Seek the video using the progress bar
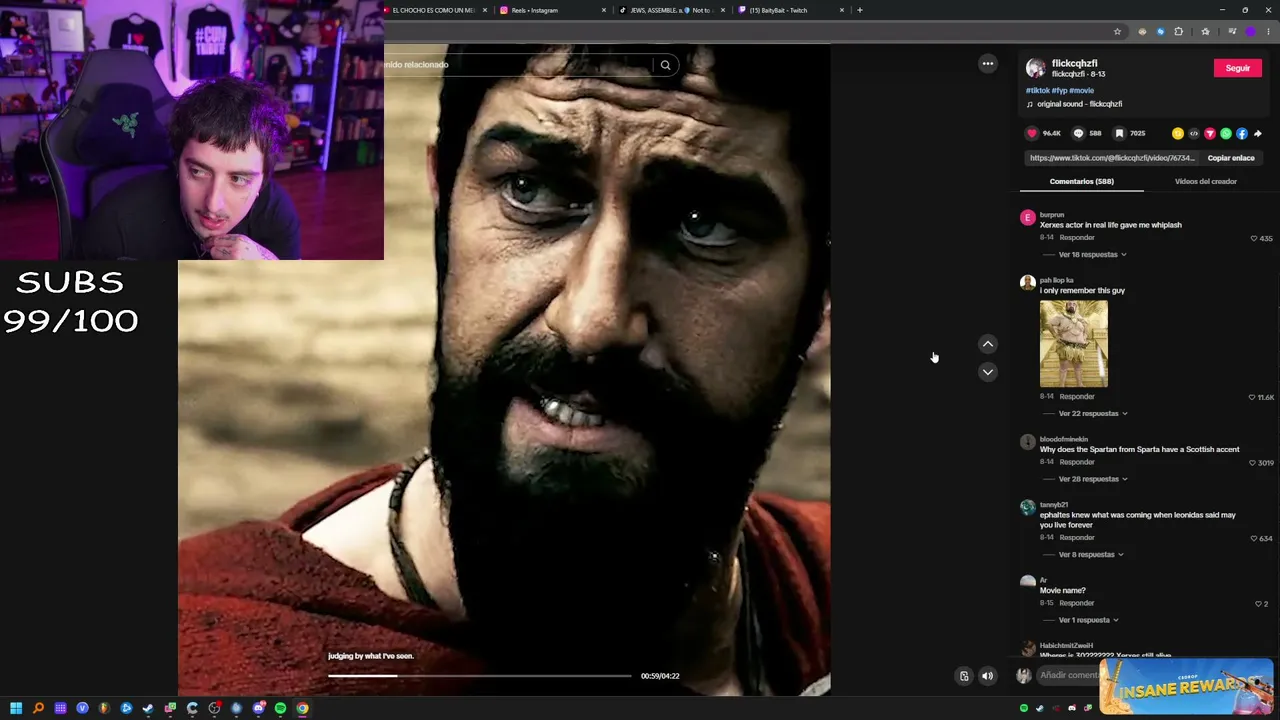The width and height of the screenshot is (1280, 720). pyautogui.click(x=479, y=676)
